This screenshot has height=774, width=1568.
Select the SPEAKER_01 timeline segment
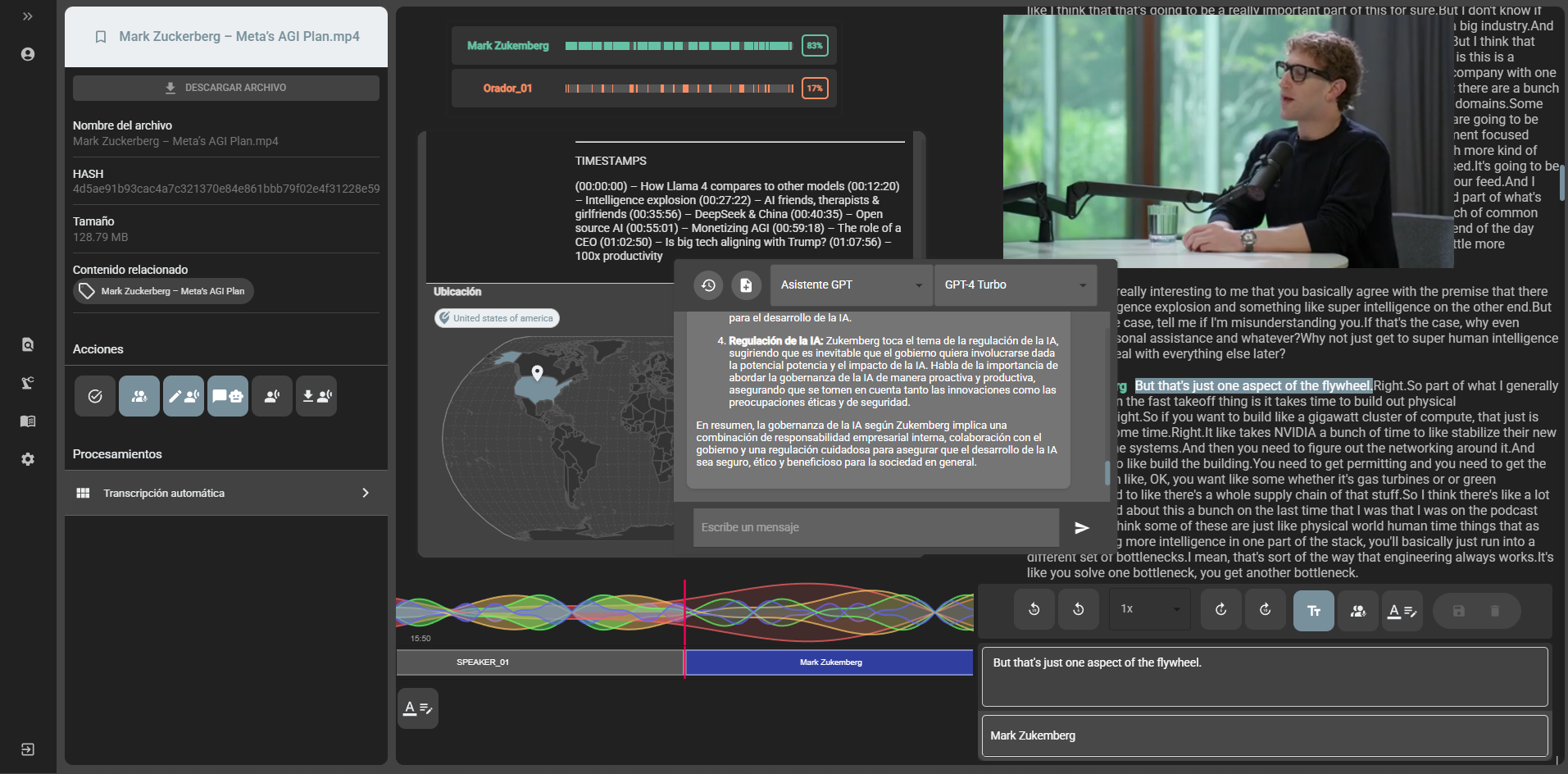click(x=540, y=662)
